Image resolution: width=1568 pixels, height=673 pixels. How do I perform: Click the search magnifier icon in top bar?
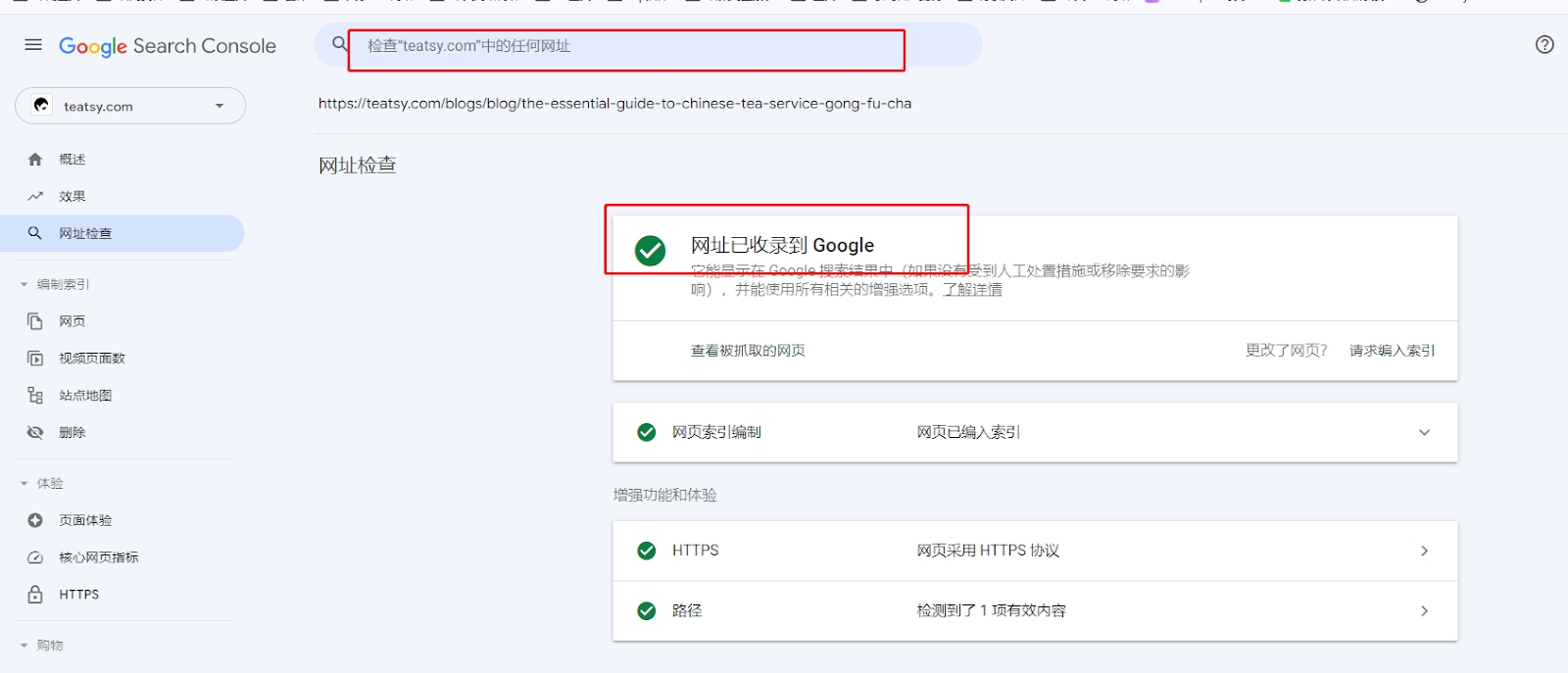point(339,44)
